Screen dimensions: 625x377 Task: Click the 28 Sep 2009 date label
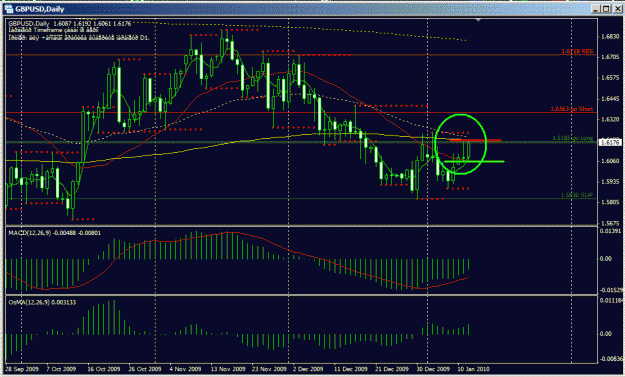[x=22, y=369]
